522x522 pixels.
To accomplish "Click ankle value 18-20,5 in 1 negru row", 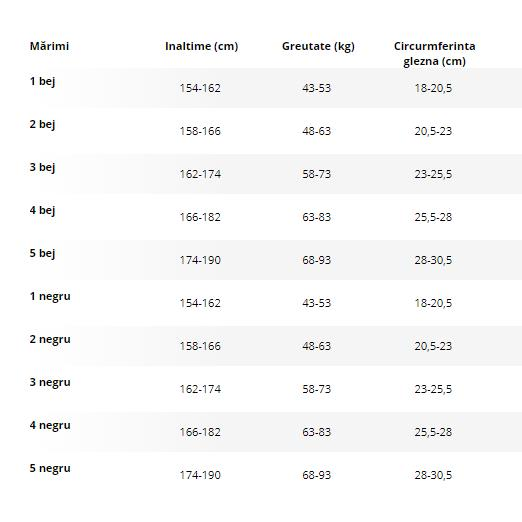I will pos(433,303).
